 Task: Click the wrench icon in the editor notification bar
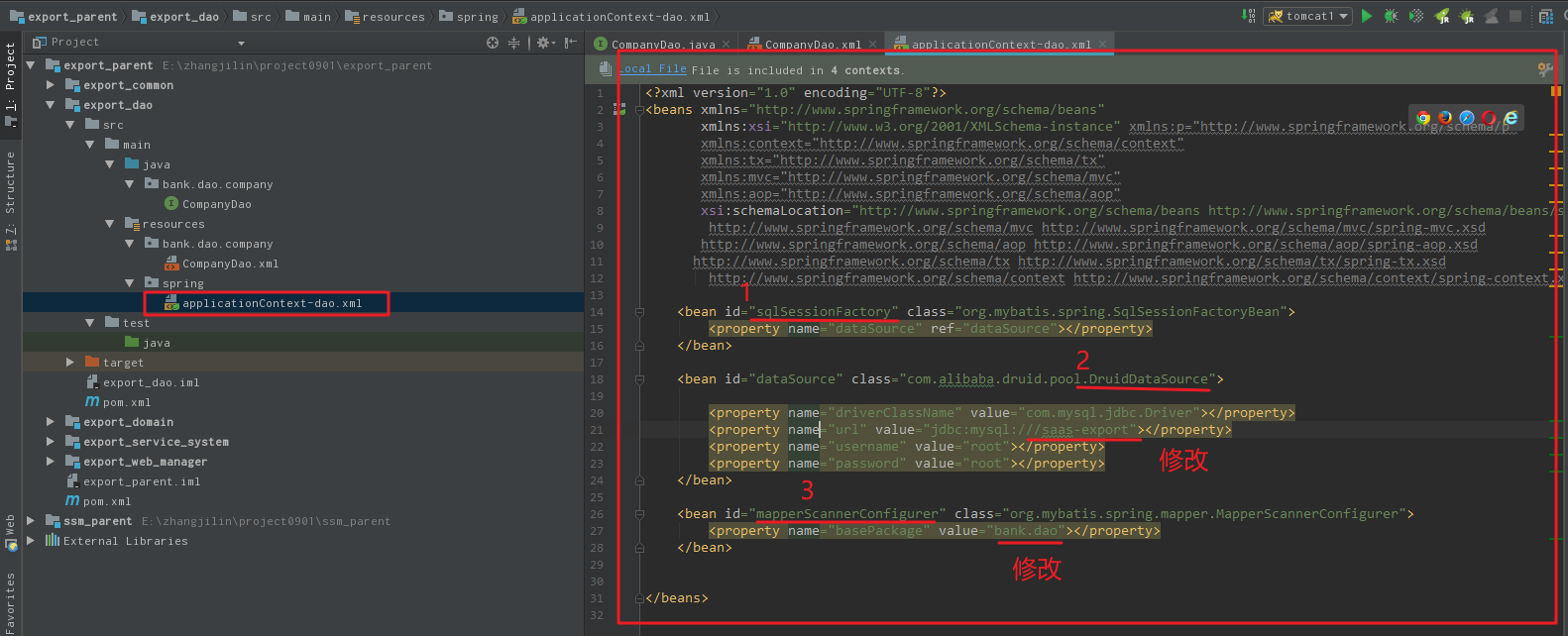tap(1544, 69)
